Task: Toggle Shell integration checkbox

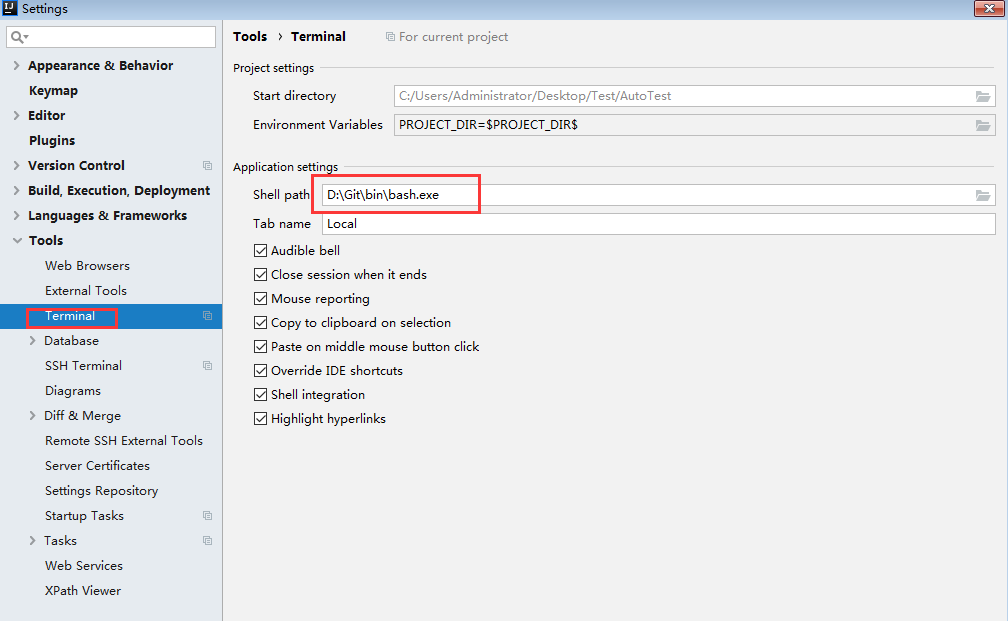Action: point(261,395)
